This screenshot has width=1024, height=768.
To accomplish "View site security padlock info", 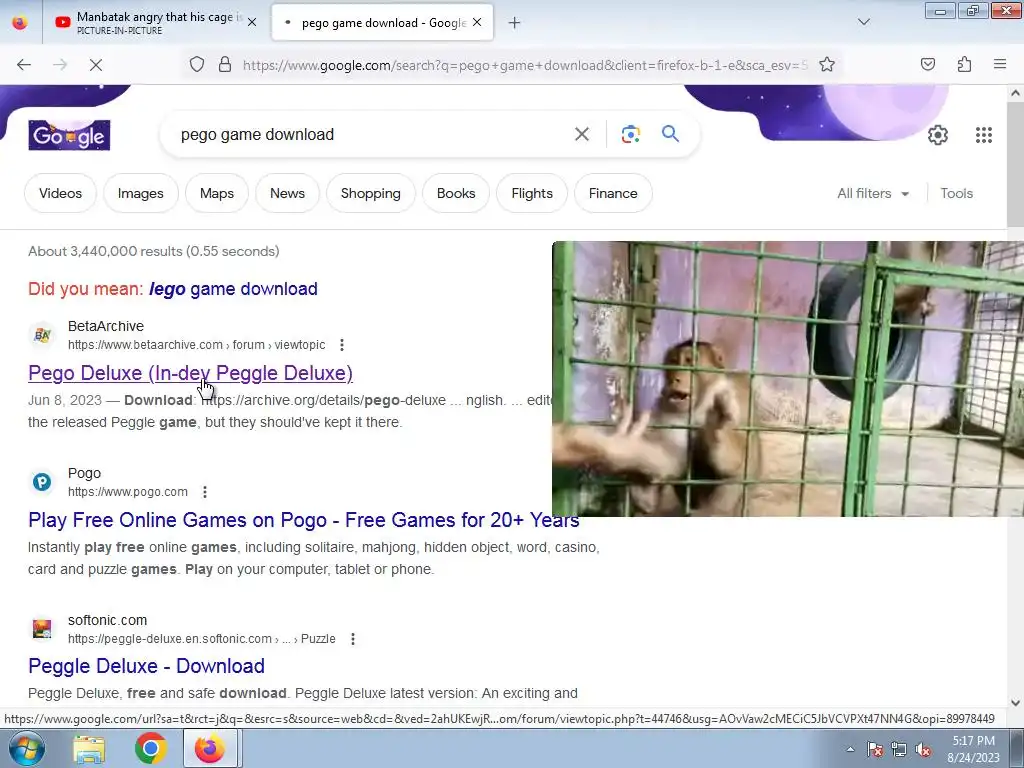I will tap(225, 64).
